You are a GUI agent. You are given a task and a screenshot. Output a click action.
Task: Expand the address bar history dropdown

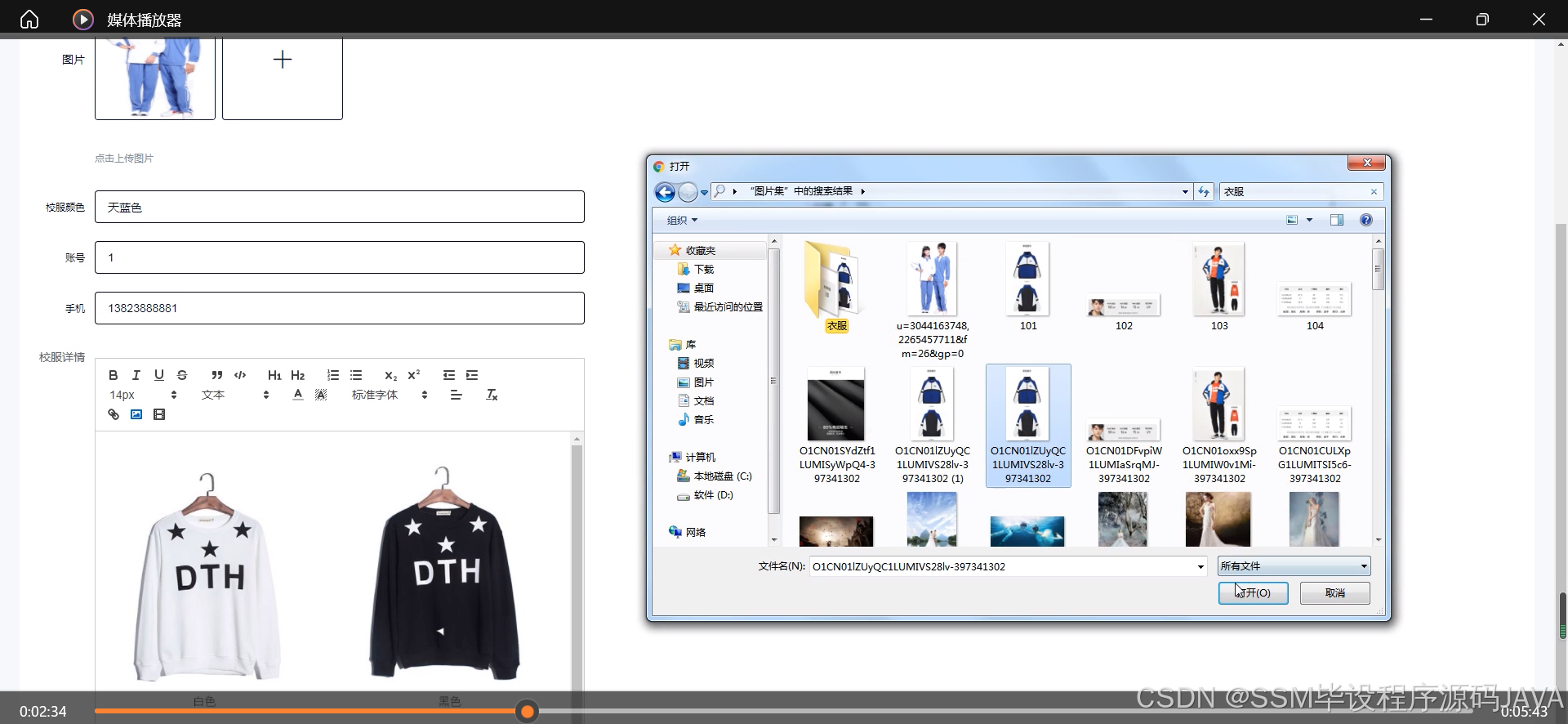click(1185, 192)
